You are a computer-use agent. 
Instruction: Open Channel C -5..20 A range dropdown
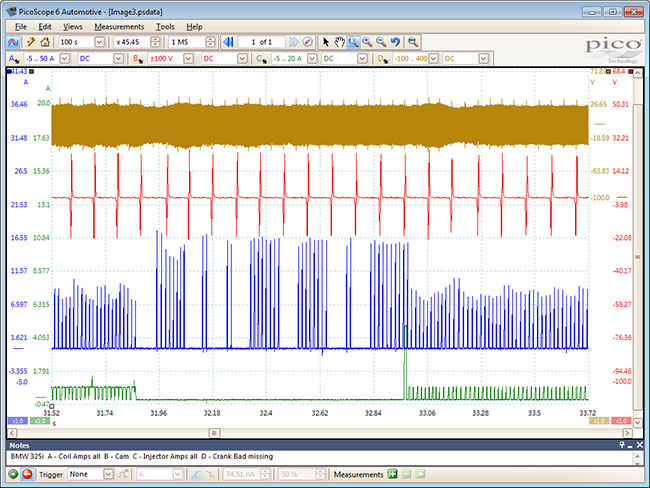pyautogui.click(x=294, y=59)
